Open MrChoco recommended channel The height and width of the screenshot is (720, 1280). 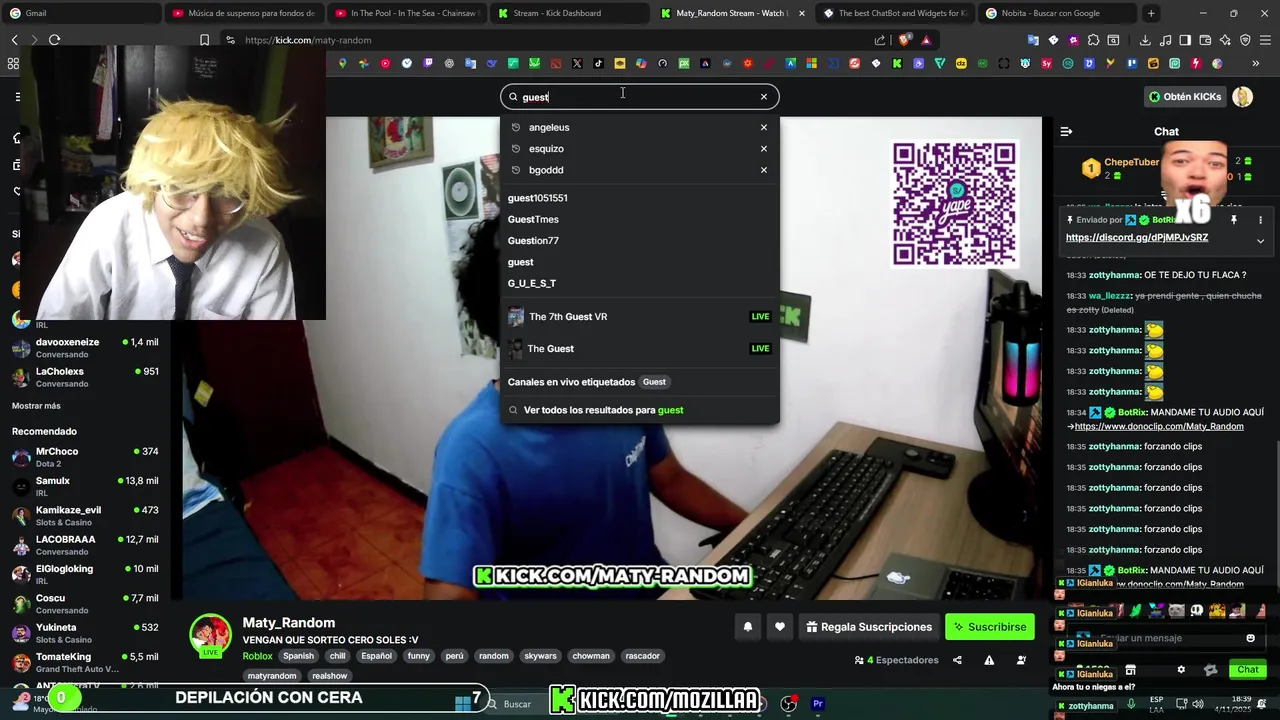[85, 457]
